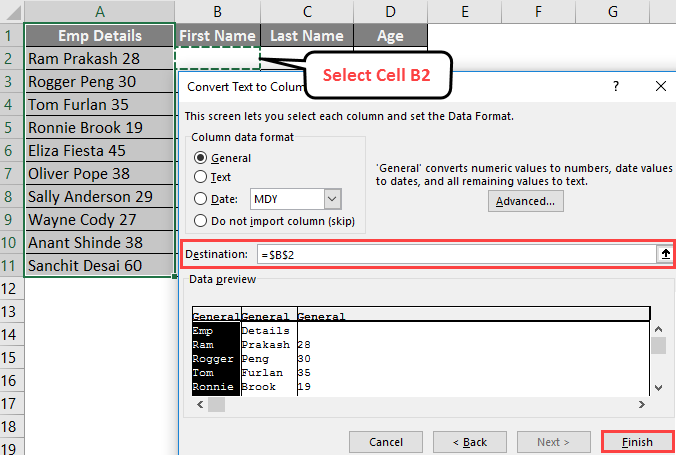Click the Destination input field
The image size is (676, 455).
pos(457,254)
